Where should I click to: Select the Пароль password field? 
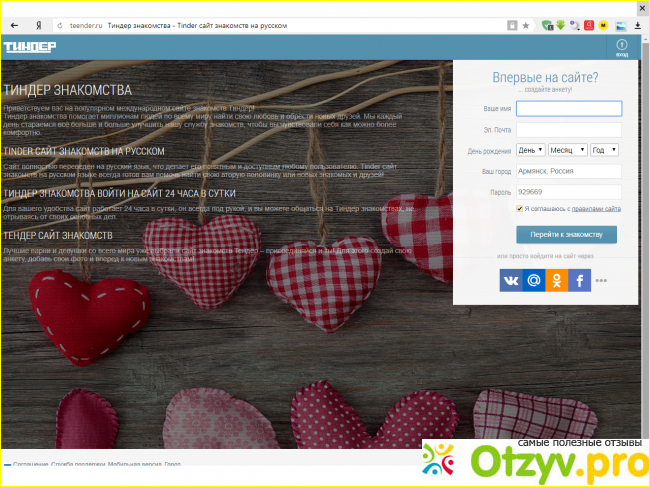tap(568, 191)
